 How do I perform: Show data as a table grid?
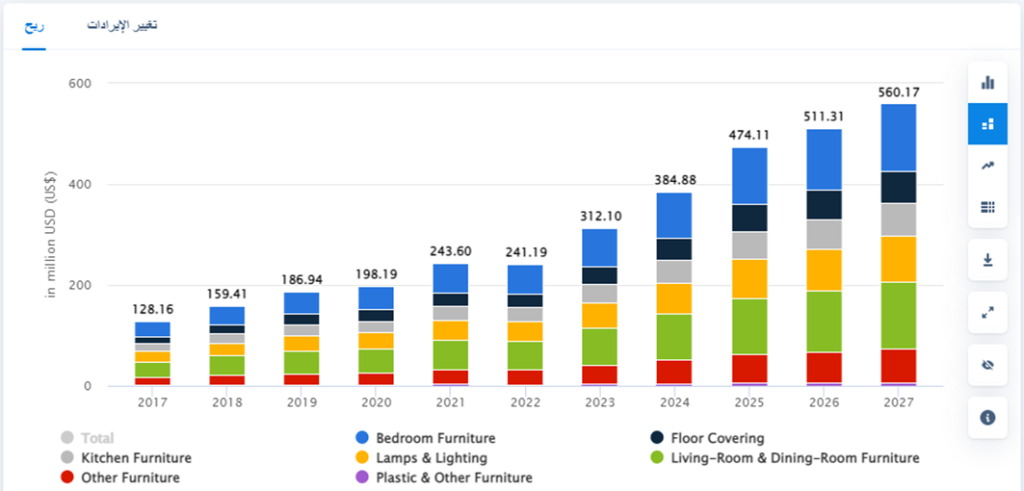(987, 207)
